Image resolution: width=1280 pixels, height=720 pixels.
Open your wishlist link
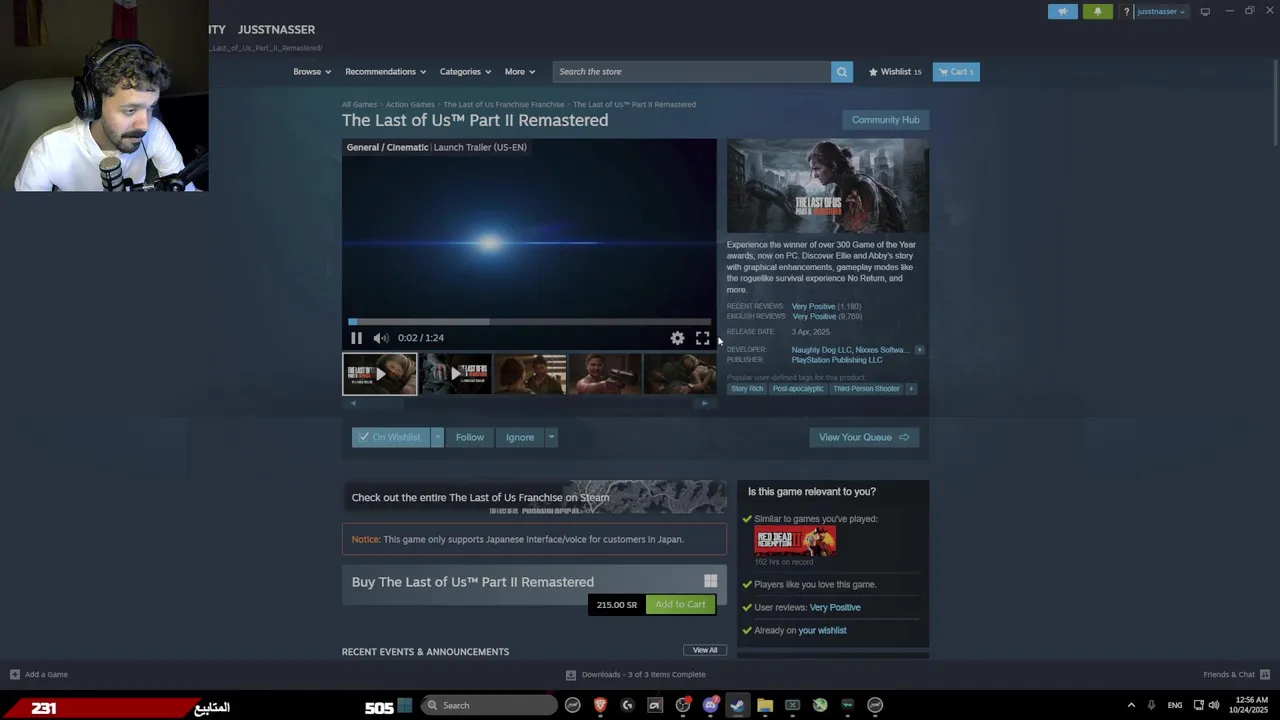(x=822, y=630)
